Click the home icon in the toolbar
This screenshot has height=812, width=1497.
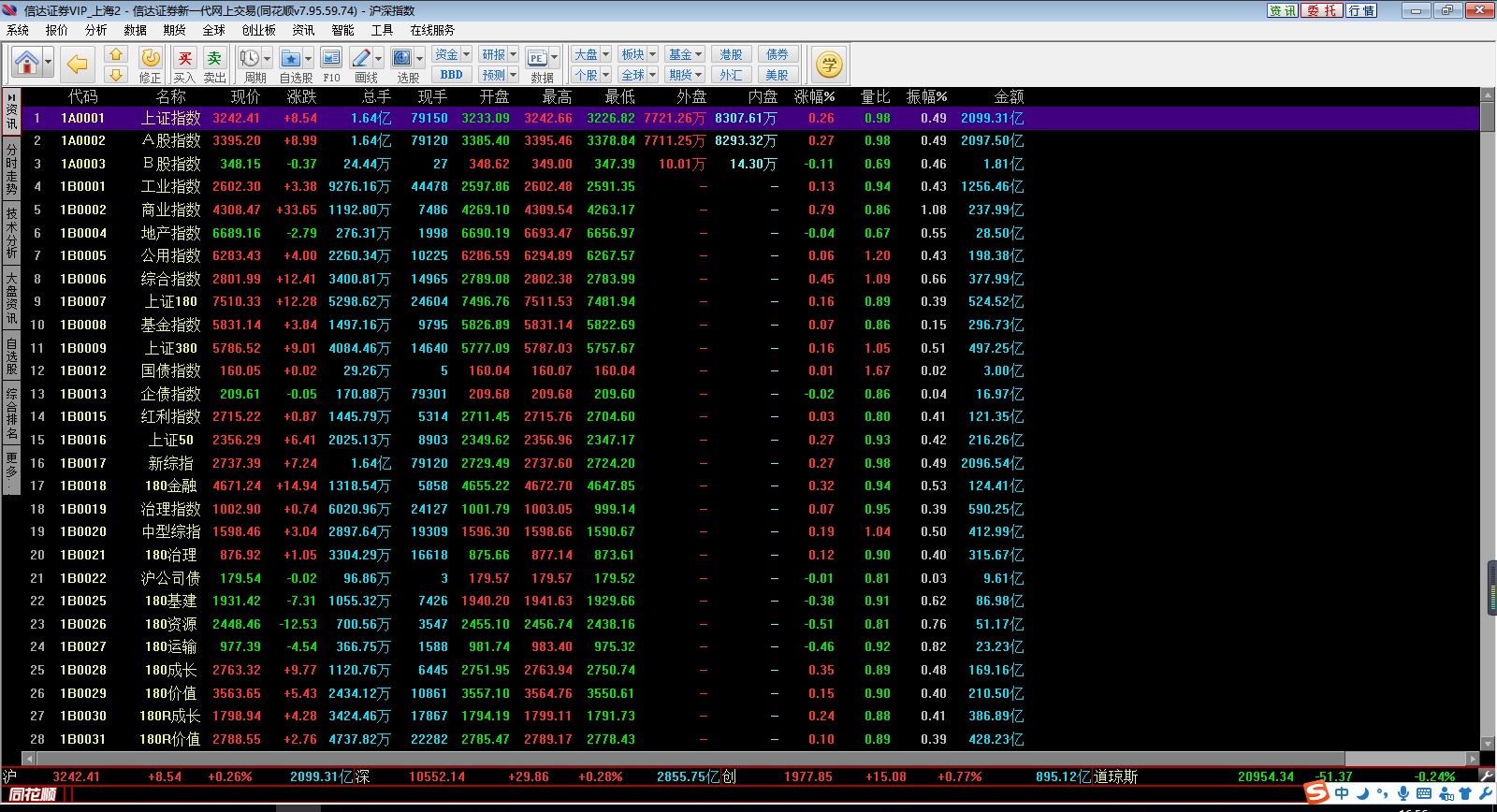[x=26, y=64]
